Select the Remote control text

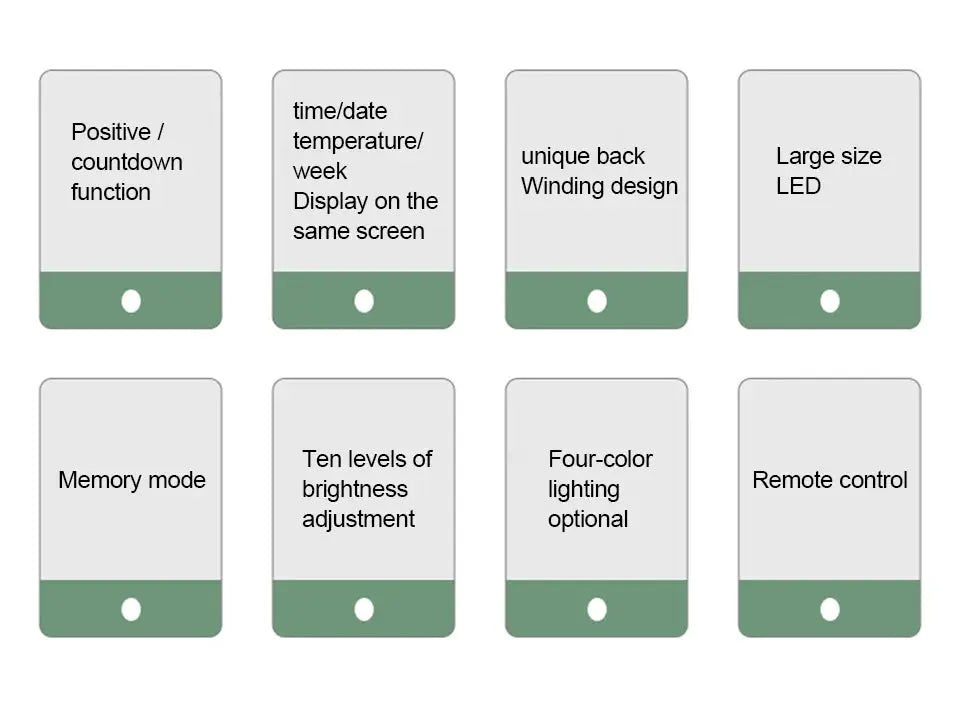click(830, 480)
